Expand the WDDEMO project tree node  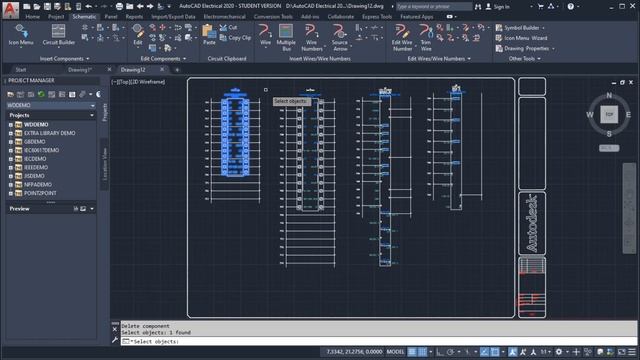(x=11, y=124)
